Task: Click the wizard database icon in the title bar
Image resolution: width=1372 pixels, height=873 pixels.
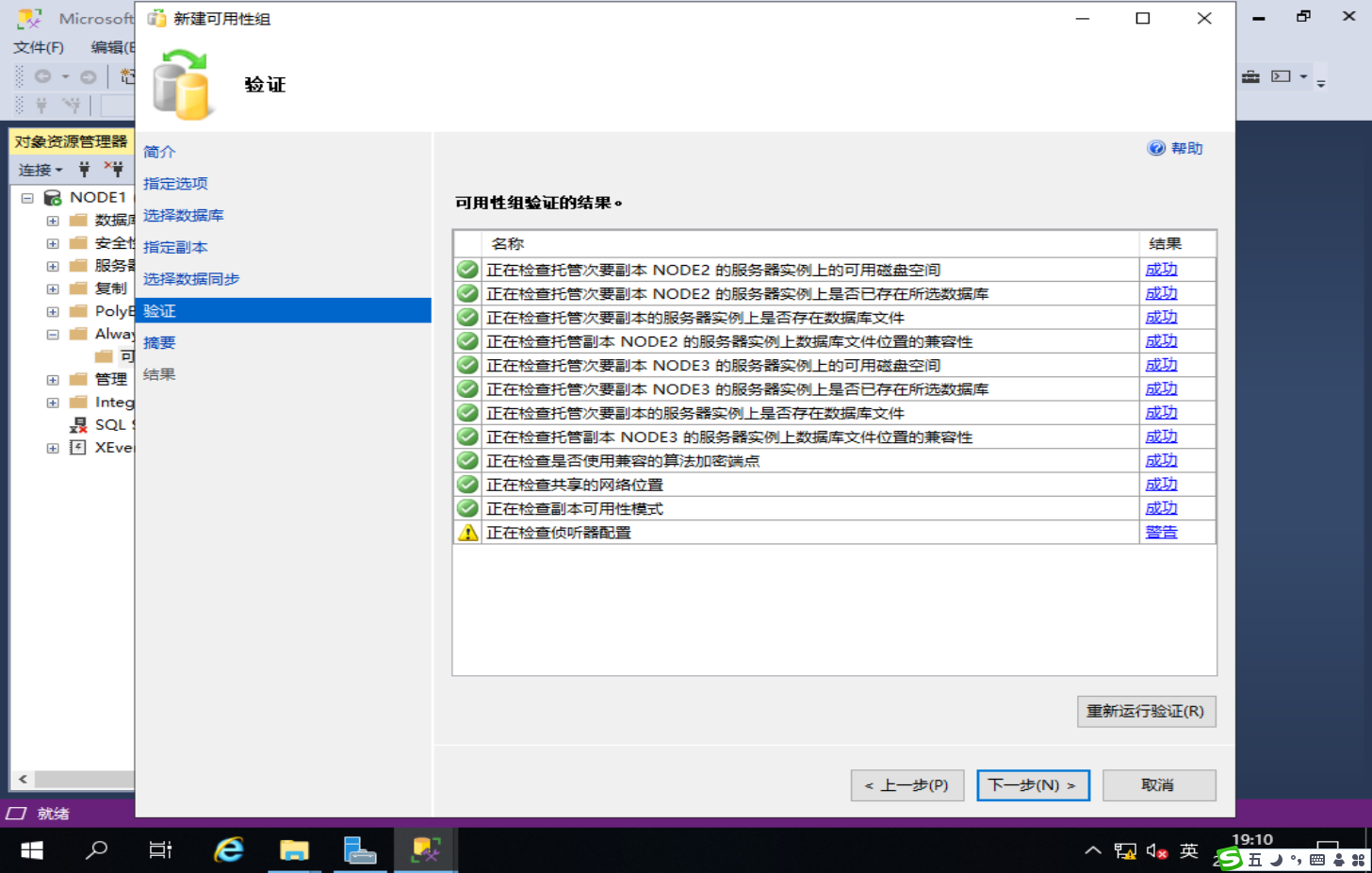Action: 156,19
